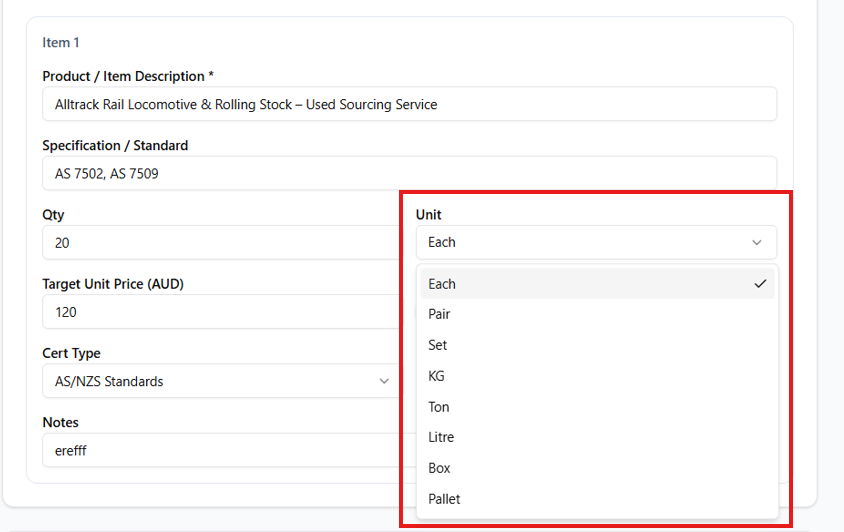
Task: Click the Item 1 heading text
Action: point(61,43)
